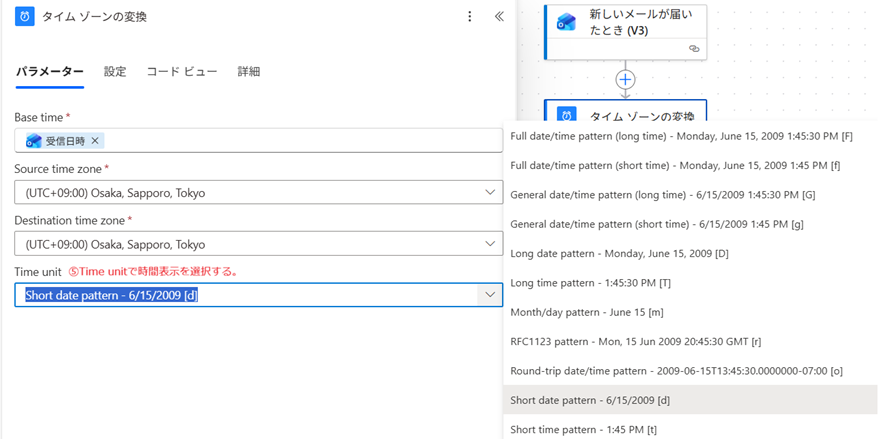Expand the Time unit dropdown arrow
This screenshot has height=439, width=886.
point(489,294)
